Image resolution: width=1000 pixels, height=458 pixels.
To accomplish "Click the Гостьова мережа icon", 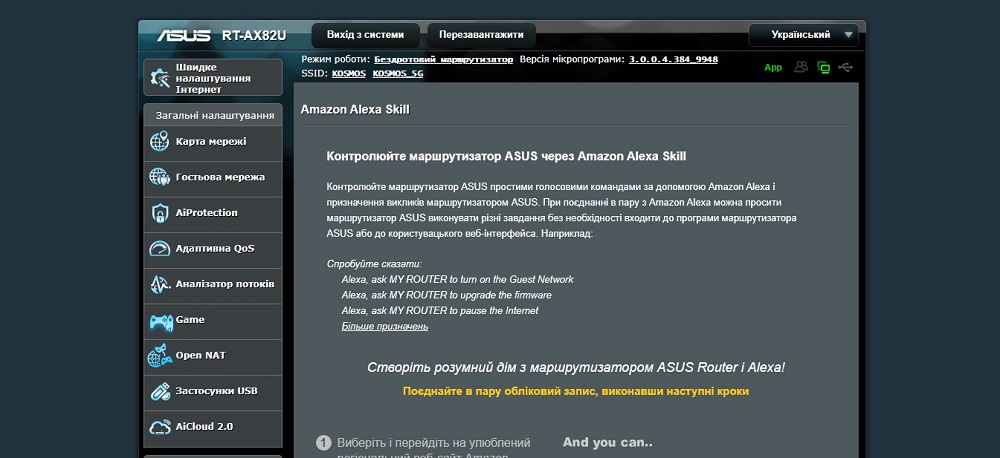I will click(x=159, y=177).
